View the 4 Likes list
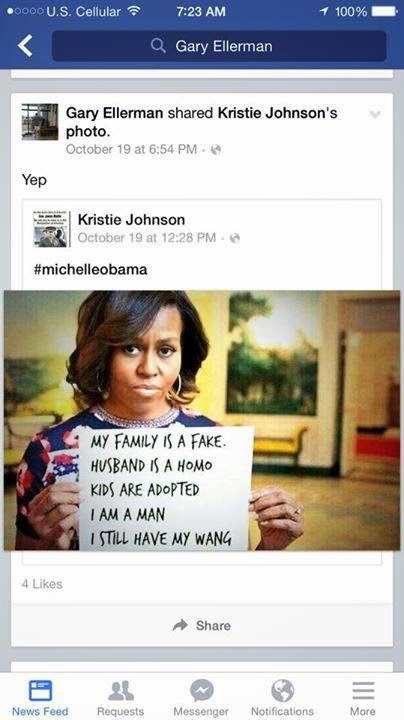Viewport: 404px width, 720px height. click(x=42, y=584)
